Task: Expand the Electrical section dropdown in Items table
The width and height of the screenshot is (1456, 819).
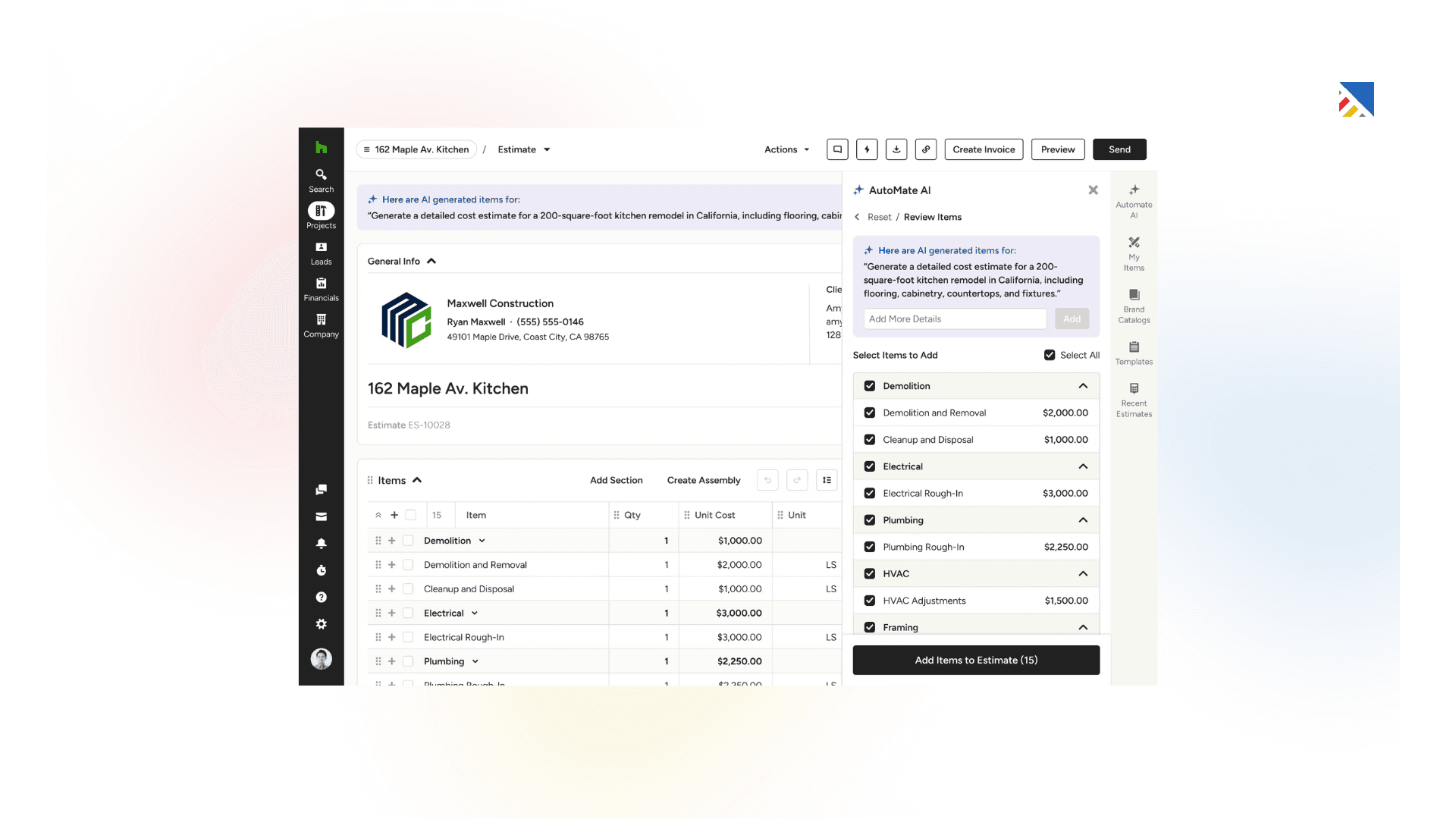Action: pos(474,613)
